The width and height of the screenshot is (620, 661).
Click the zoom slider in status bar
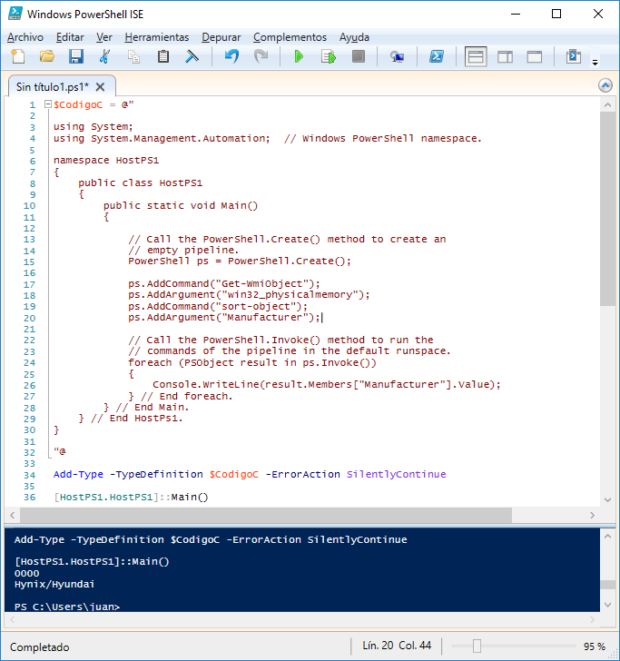point(477,646)
